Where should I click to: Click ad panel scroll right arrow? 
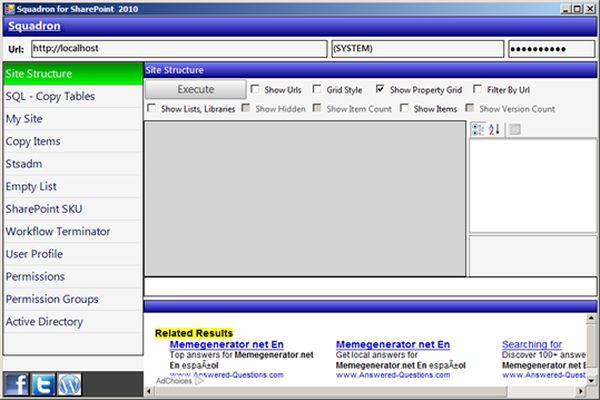coord(581,391)
